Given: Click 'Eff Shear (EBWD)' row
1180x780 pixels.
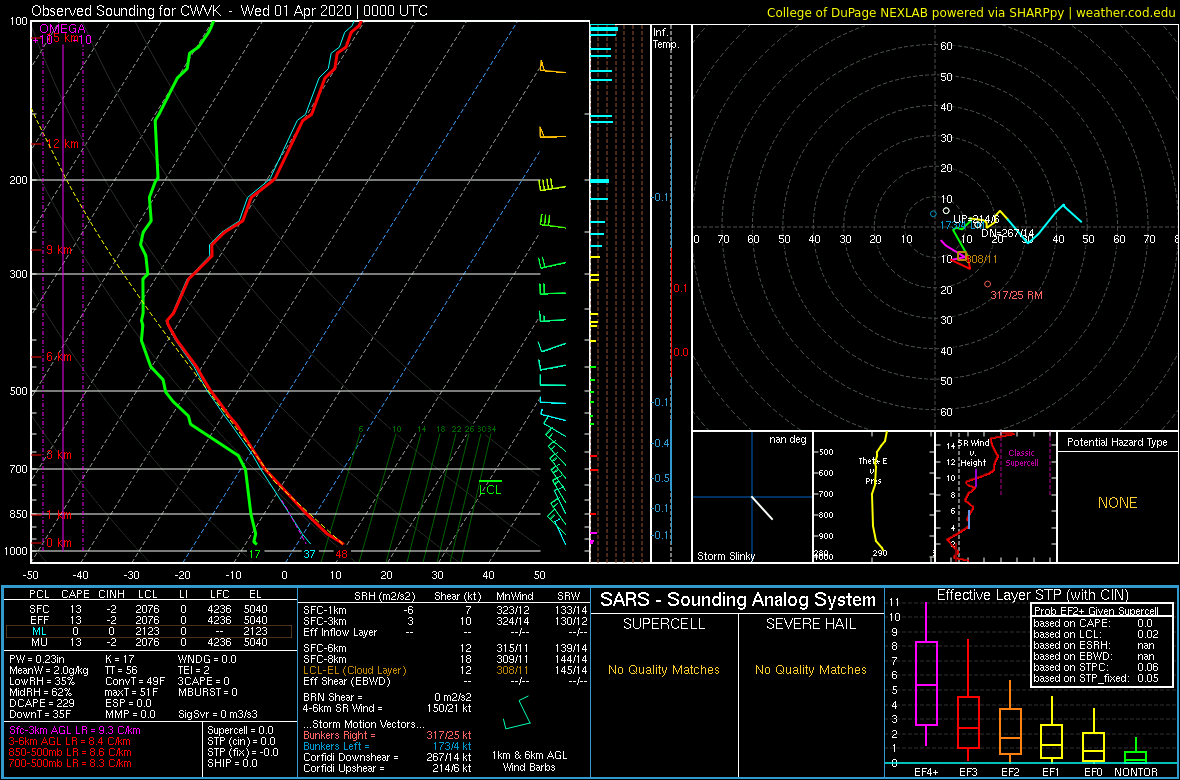Looking at the screenshot, I should (x=445, y=681).
